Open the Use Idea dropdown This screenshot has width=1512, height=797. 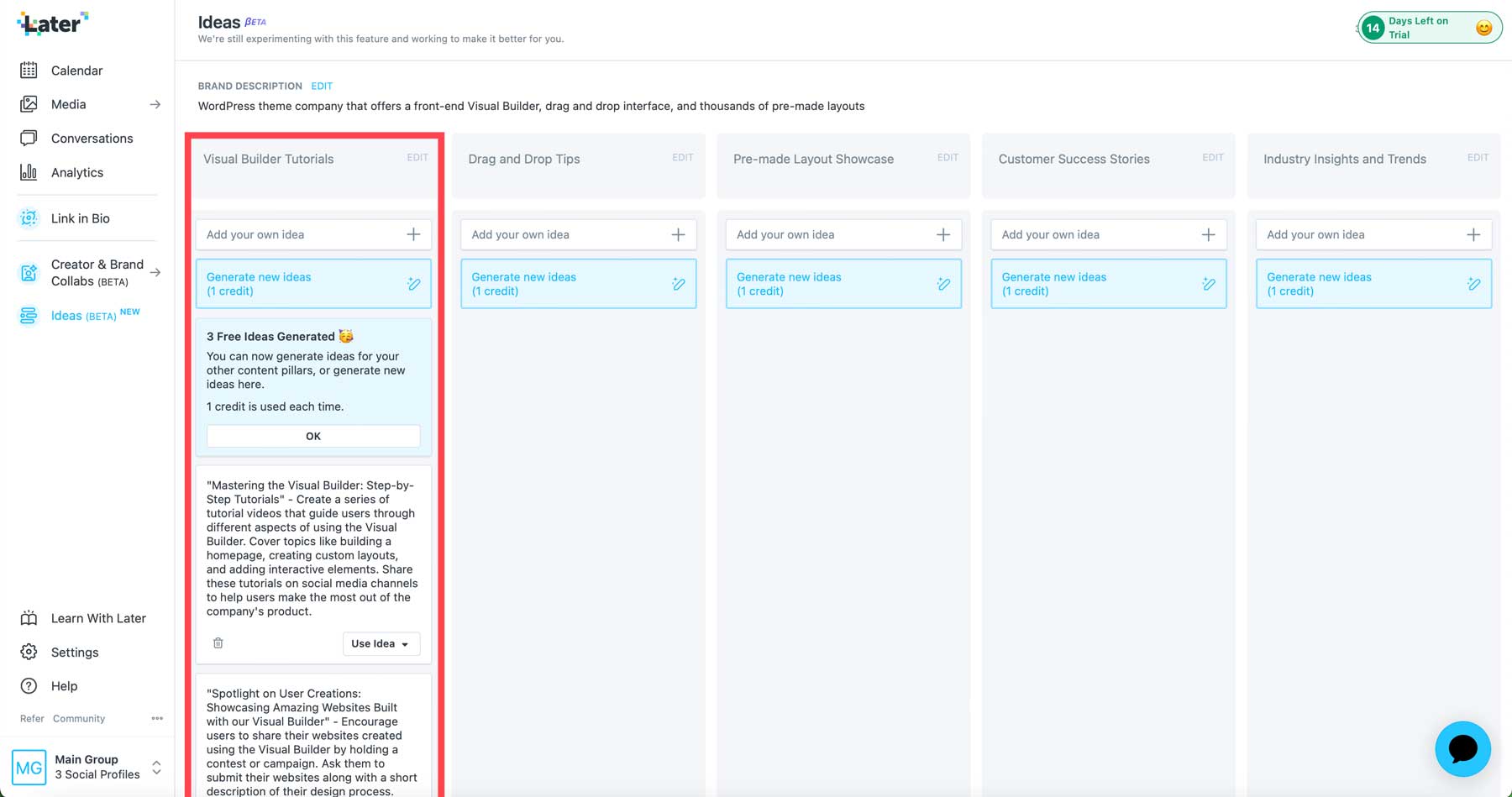click(x=381, y=643)
